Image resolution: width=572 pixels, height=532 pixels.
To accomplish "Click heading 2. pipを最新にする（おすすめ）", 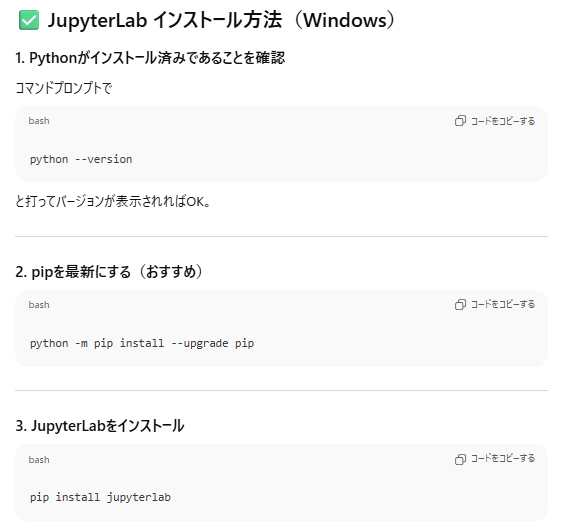I will 109,272.
